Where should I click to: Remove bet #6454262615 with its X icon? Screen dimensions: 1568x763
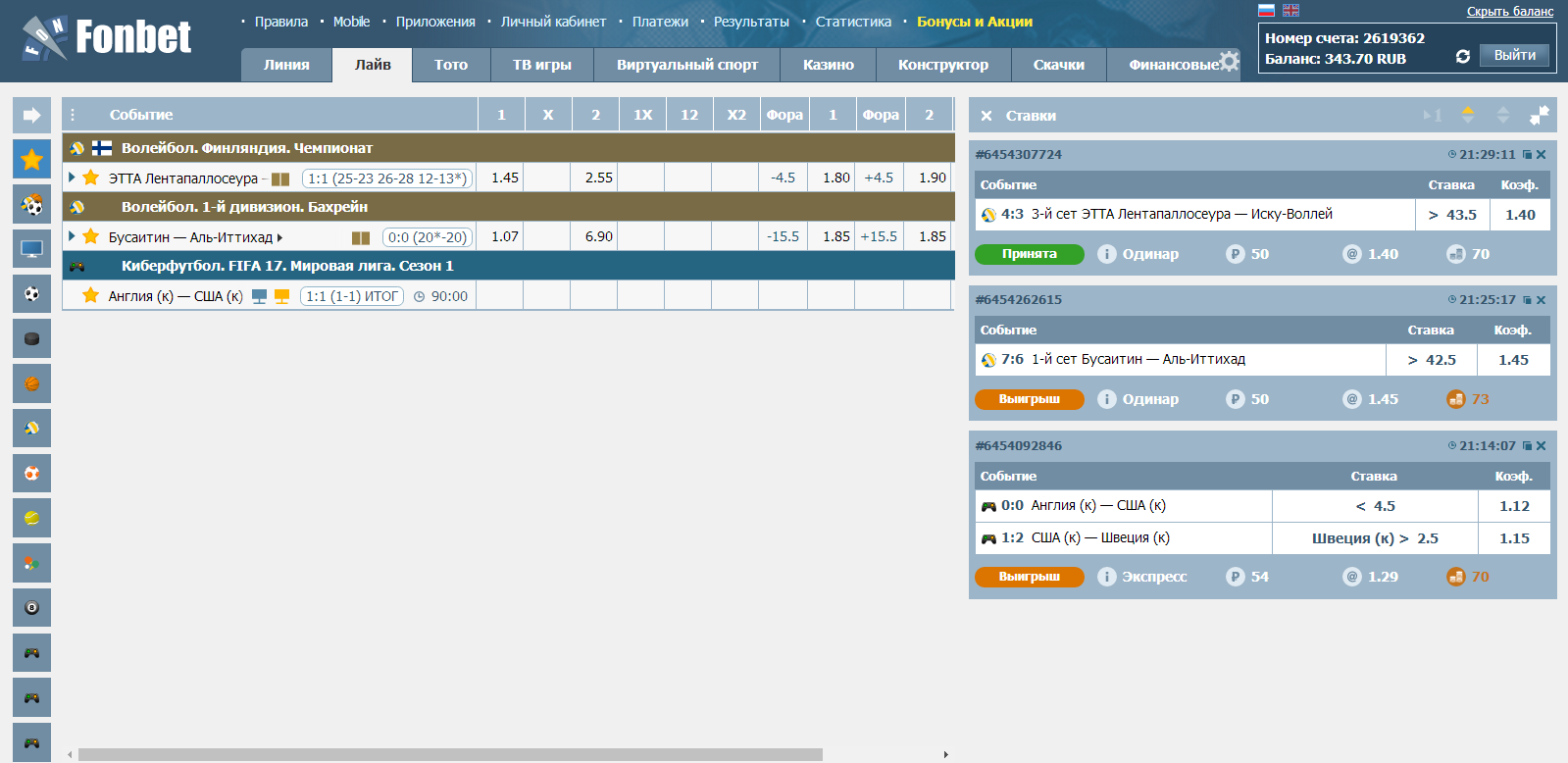click(x=1542, y=300)
